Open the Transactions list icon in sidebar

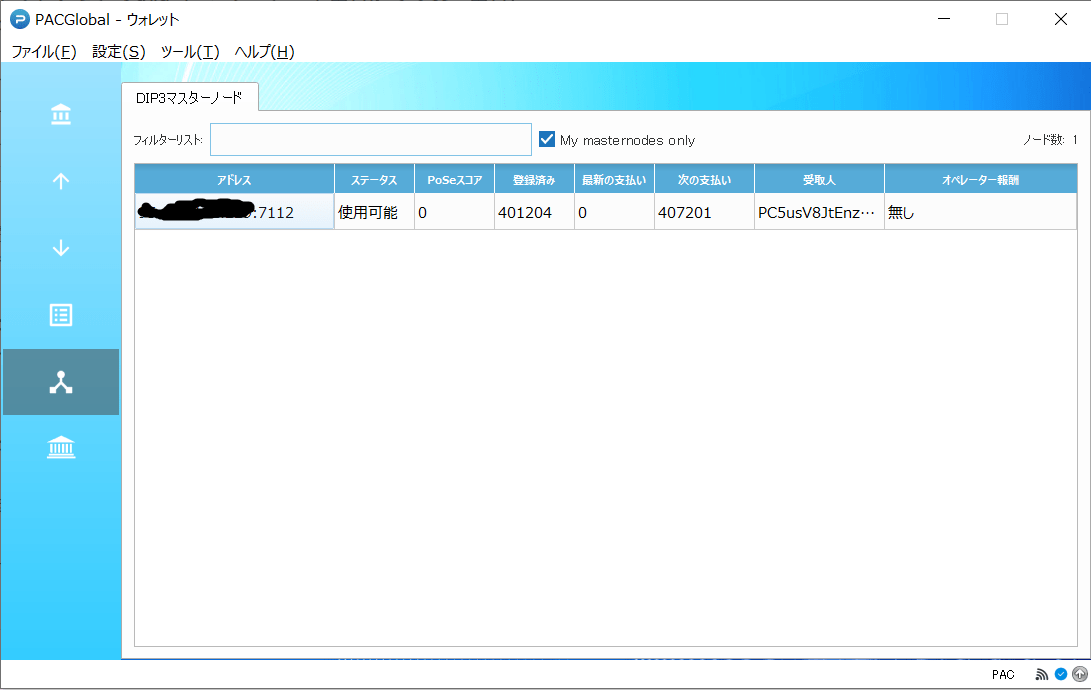[x=61, y=315]
